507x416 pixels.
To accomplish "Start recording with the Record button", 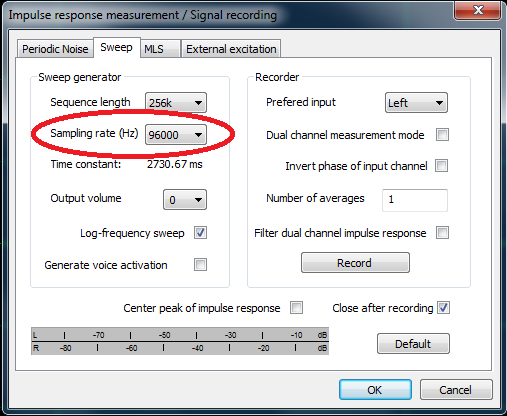I will click(355, 263).
